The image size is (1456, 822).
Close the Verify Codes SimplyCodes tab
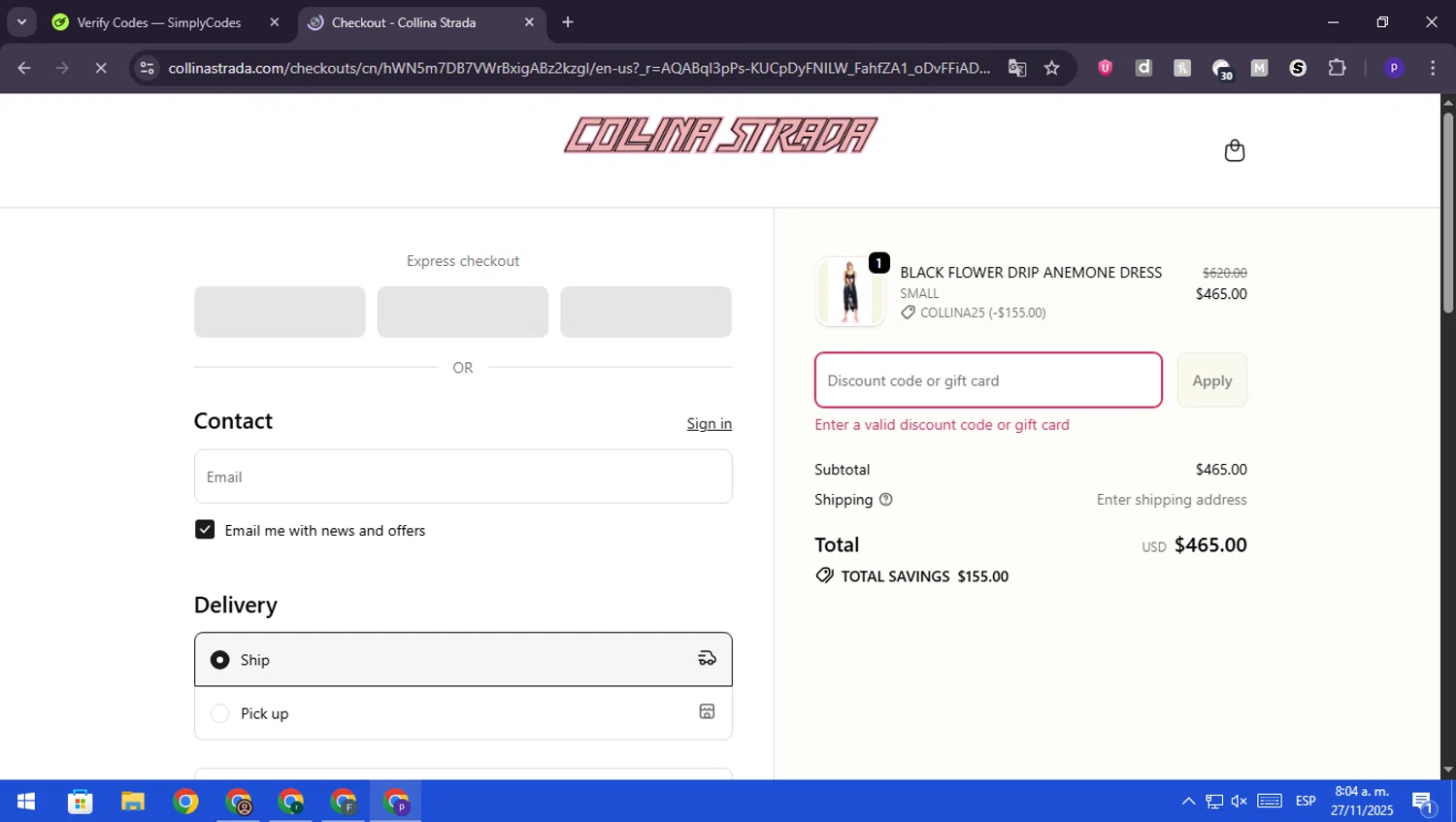pyautogui.click(x=275, y=22)
